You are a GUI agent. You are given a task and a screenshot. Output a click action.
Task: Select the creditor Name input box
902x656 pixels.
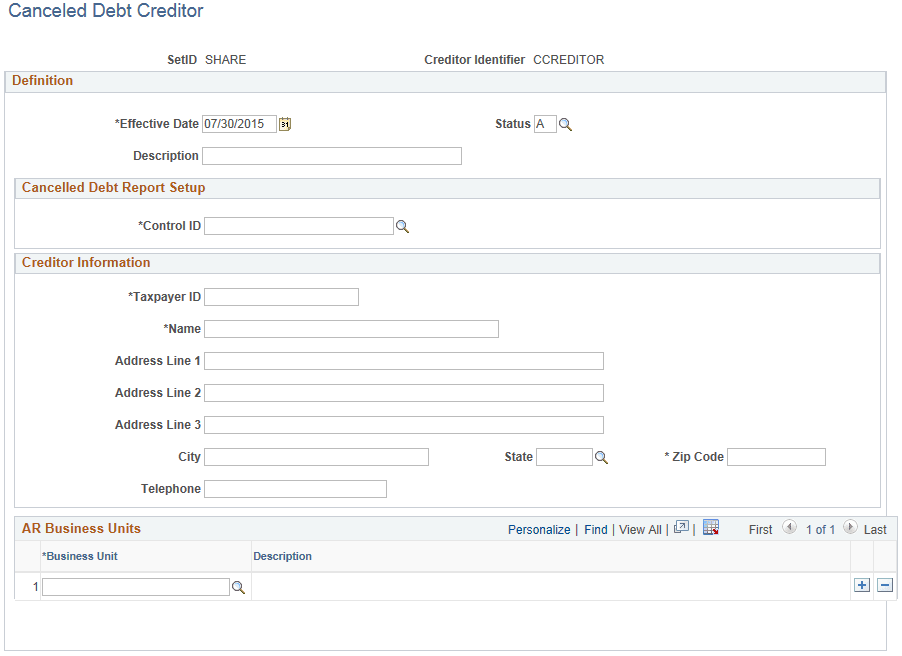(x=350, y=328)
